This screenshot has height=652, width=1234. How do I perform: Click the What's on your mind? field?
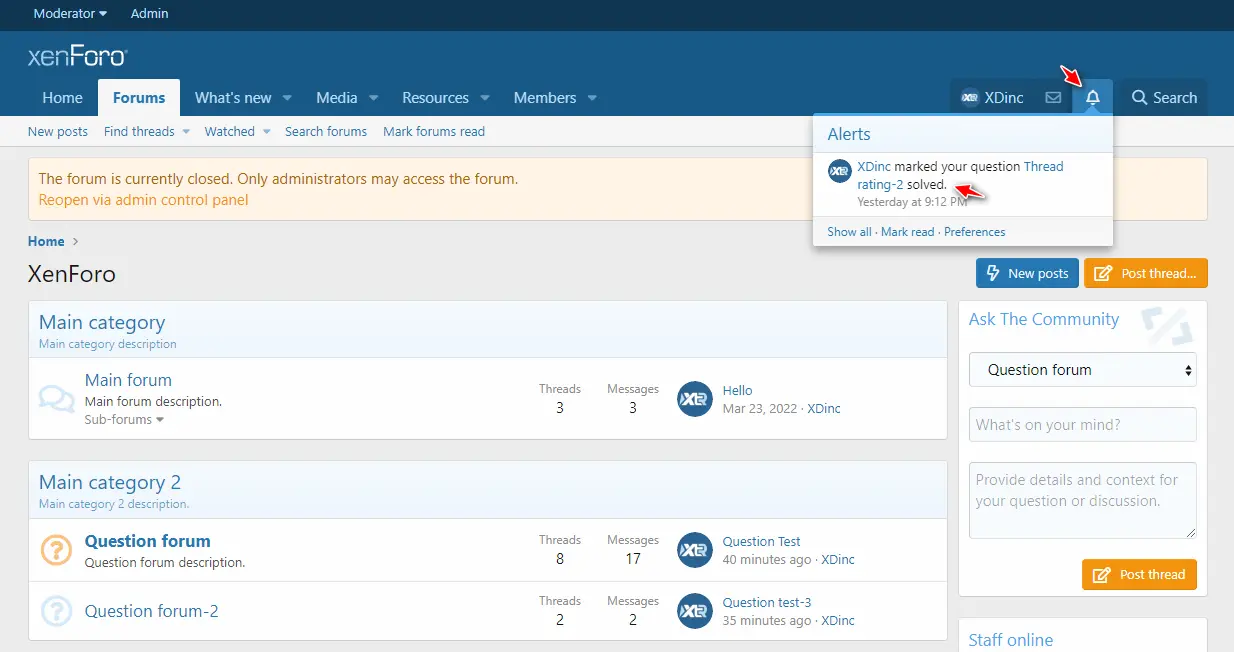click(x=1083, y=424)
